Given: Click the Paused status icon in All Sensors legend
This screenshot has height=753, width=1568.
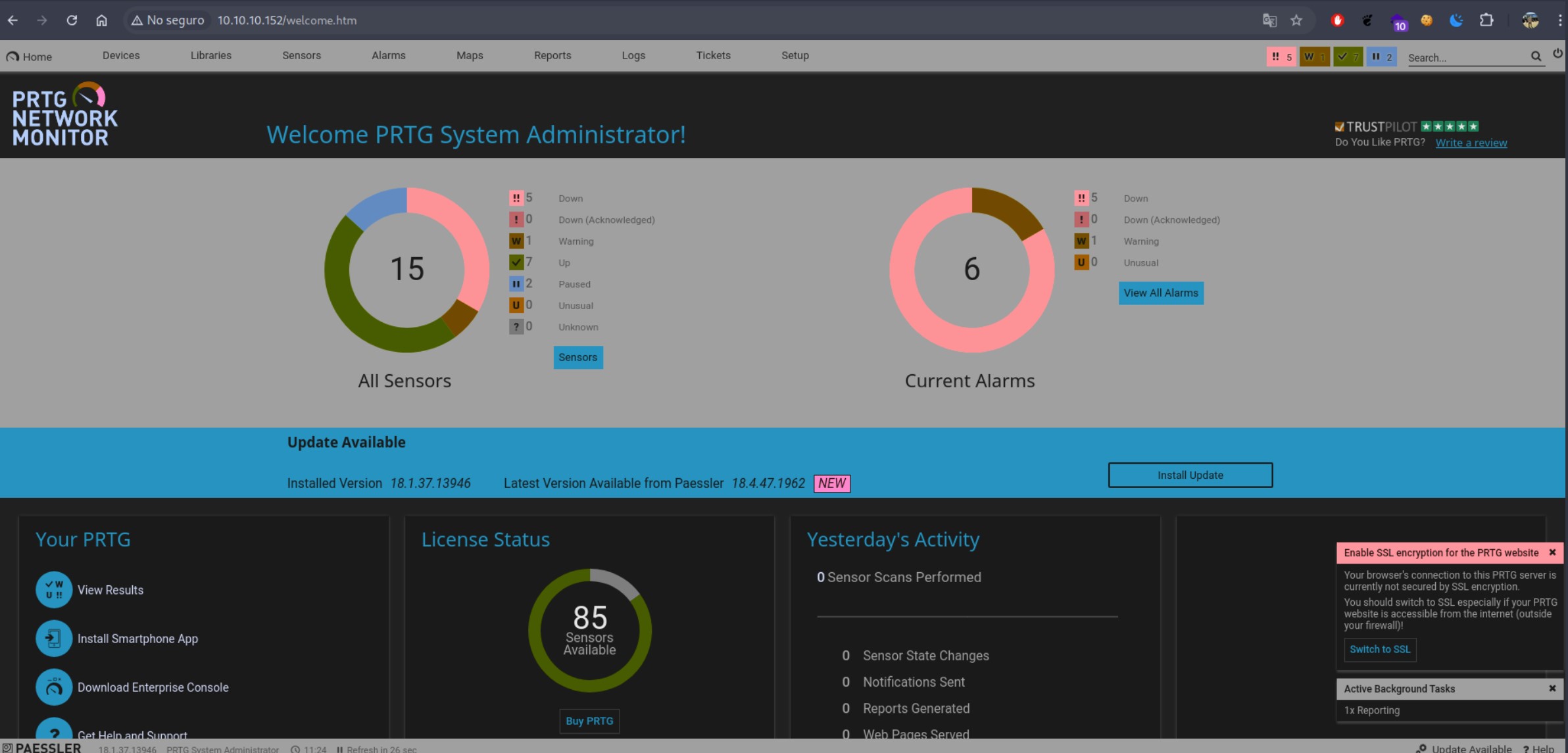Looking at the screenshot, I should coord(516,283).
